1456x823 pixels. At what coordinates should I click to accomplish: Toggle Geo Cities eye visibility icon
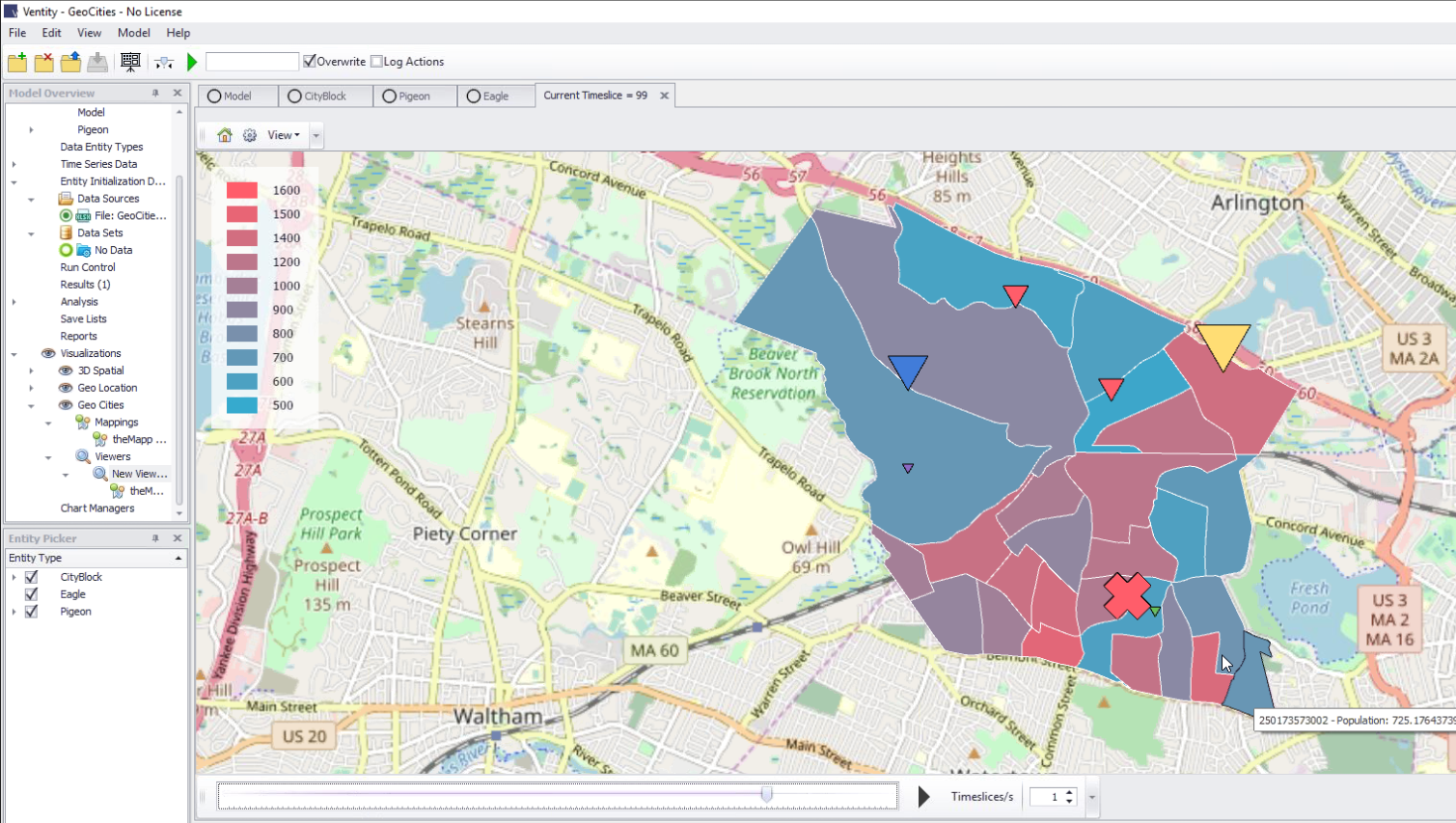pos(66,405)
